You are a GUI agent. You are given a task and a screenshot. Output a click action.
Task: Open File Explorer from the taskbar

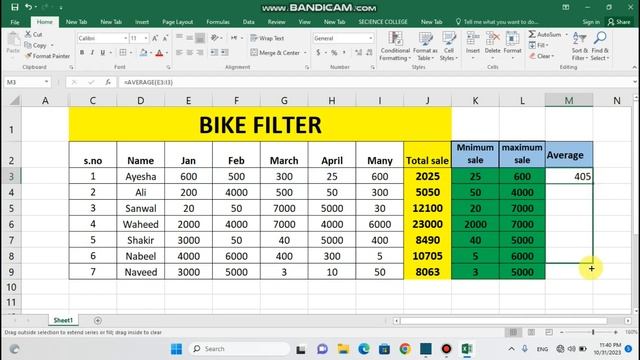343,349
